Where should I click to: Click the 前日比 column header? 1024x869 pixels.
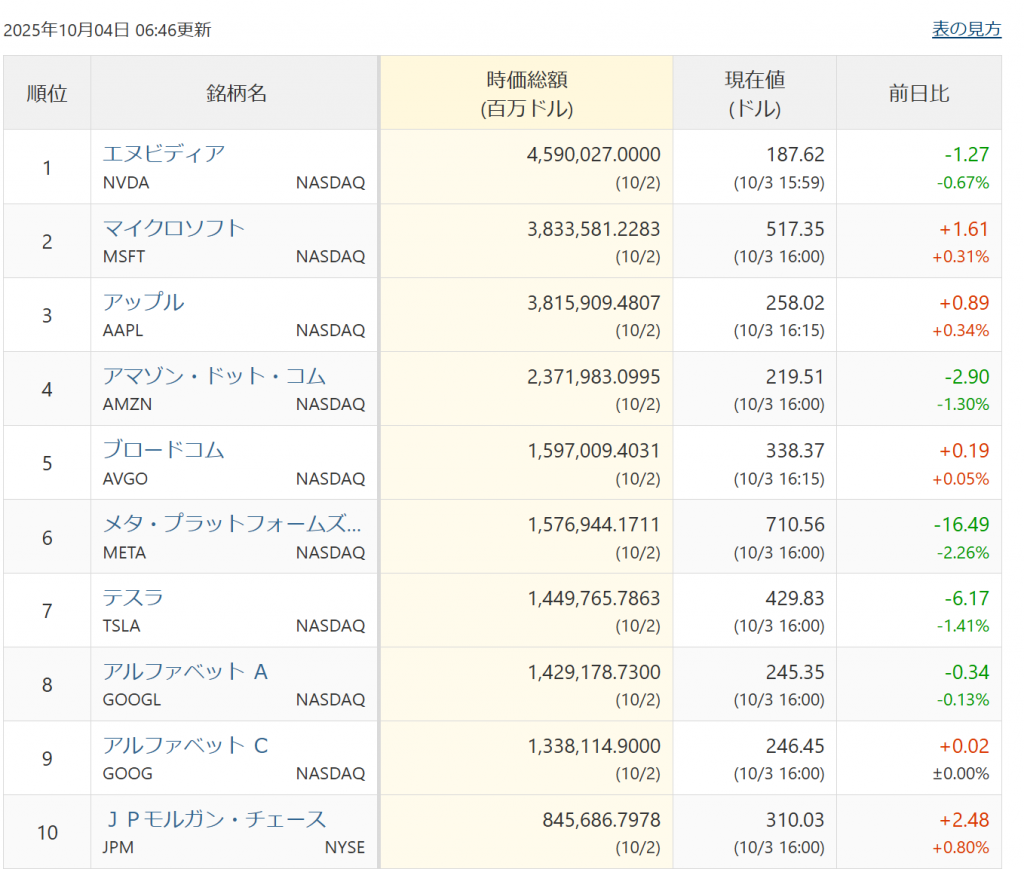[x=918, y=94]
